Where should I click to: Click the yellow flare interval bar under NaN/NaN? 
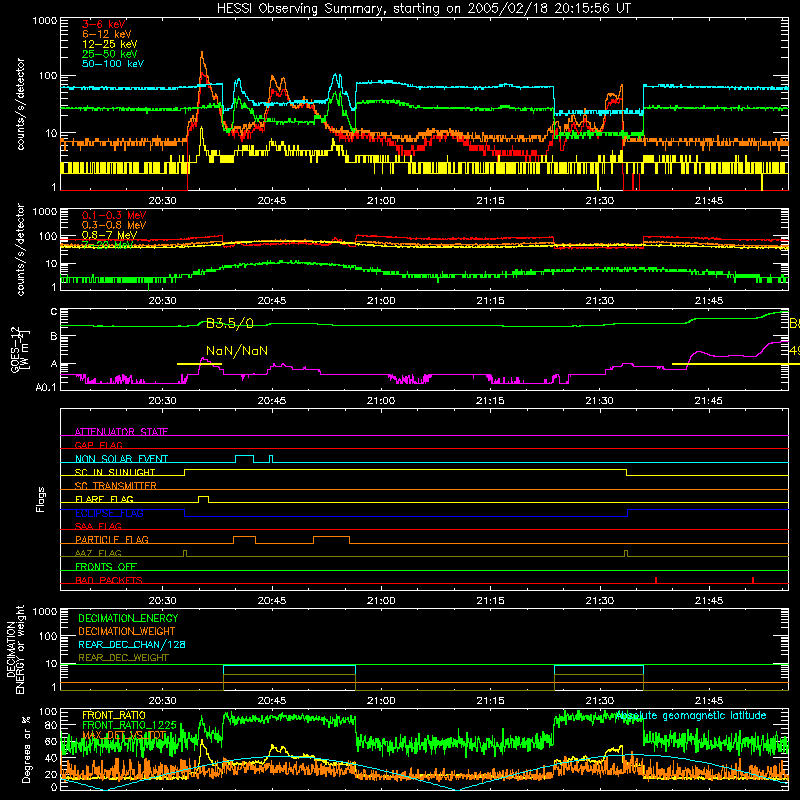(x=199, y=364)
